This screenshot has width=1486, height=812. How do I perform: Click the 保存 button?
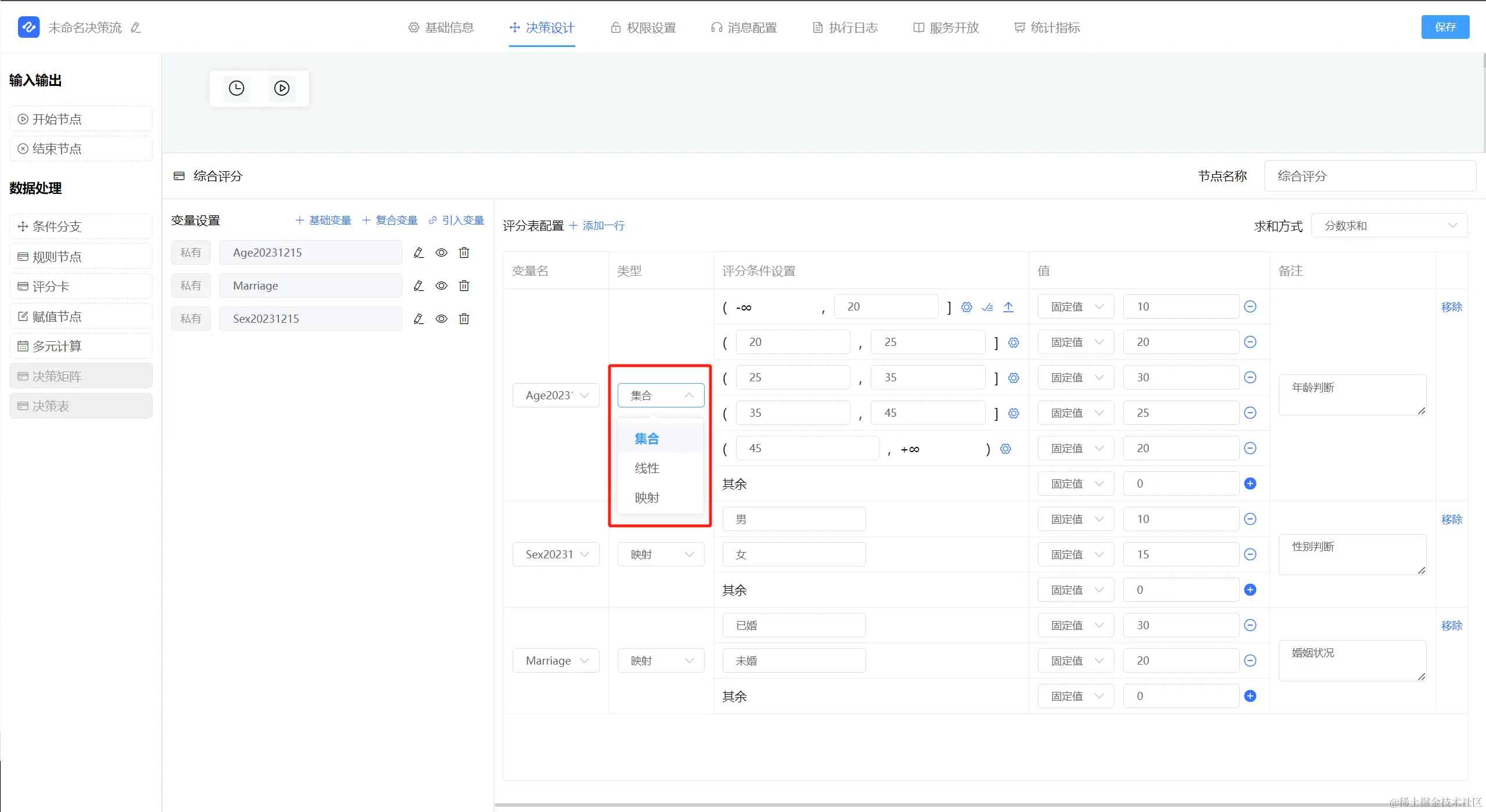pyautogui.click(x=1445, y=27)
